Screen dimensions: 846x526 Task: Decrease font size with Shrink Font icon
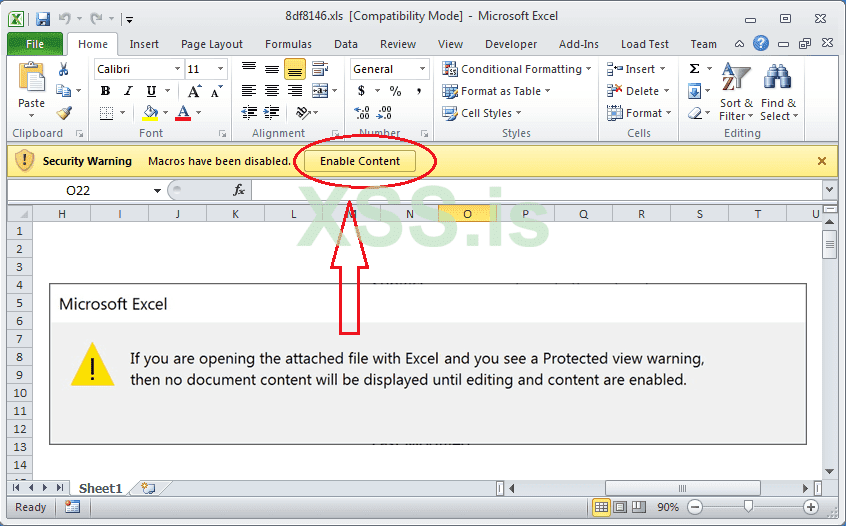click(217, 91)
